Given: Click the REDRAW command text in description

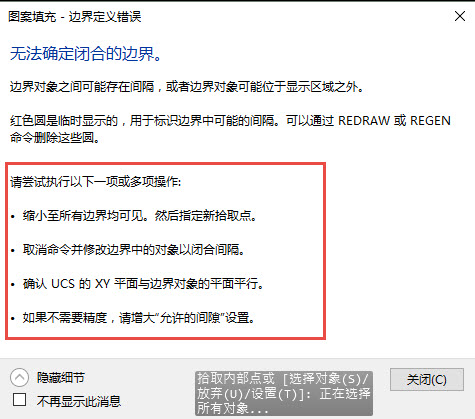Looking at the screenshot, I should pyautogui.click(x=364, y=120).
